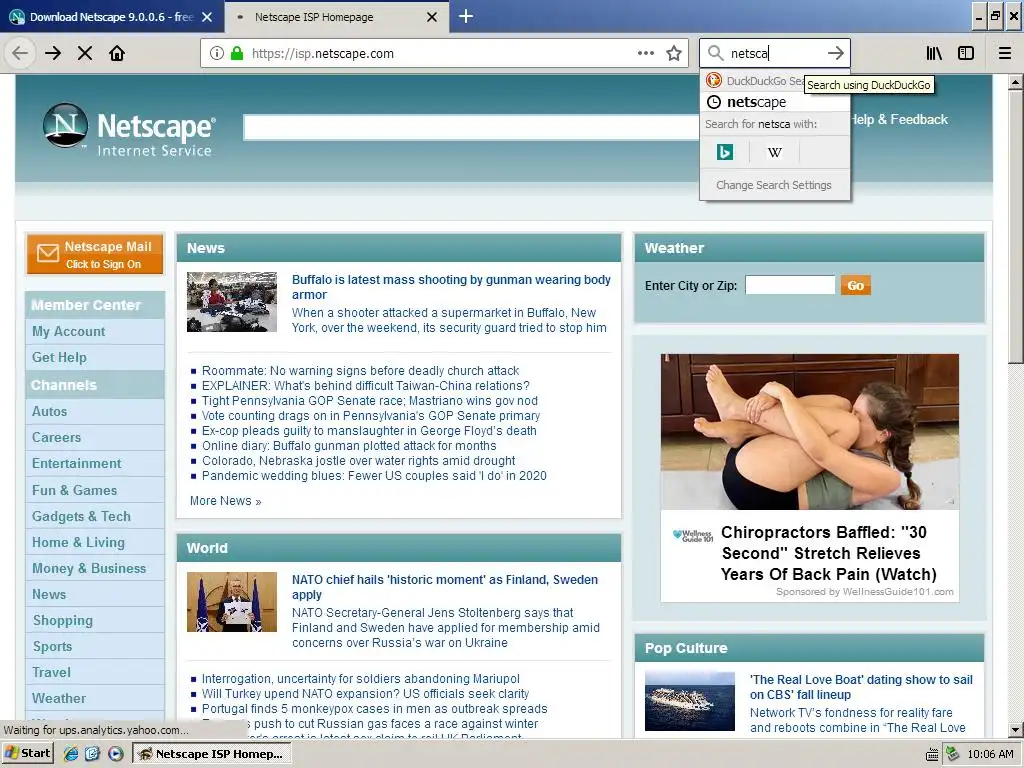
Task: Open 'Roommate: No warning signs' story
Action: coord(360,371)
